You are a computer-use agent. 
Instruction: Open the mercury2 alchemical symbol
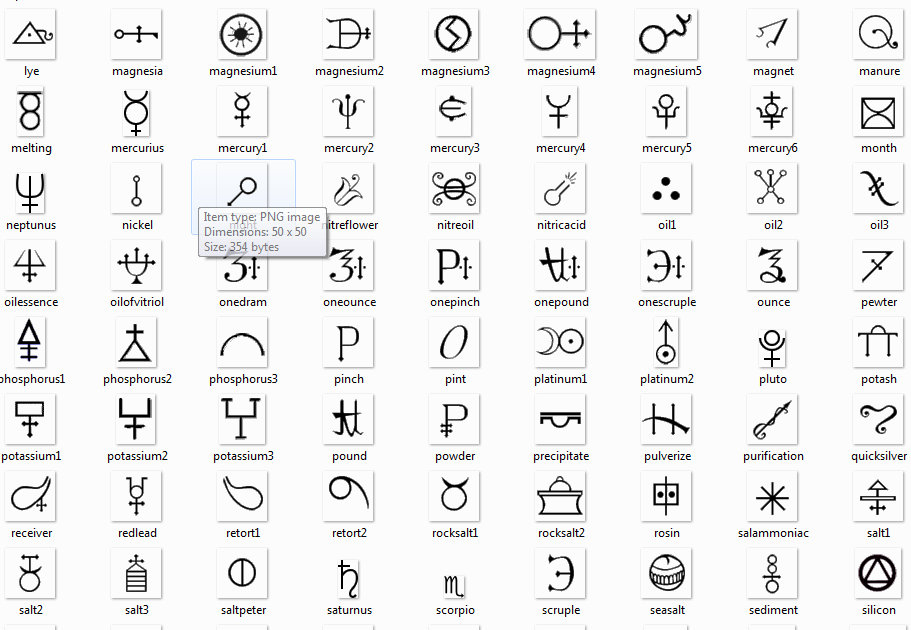(x=348, y=110)
